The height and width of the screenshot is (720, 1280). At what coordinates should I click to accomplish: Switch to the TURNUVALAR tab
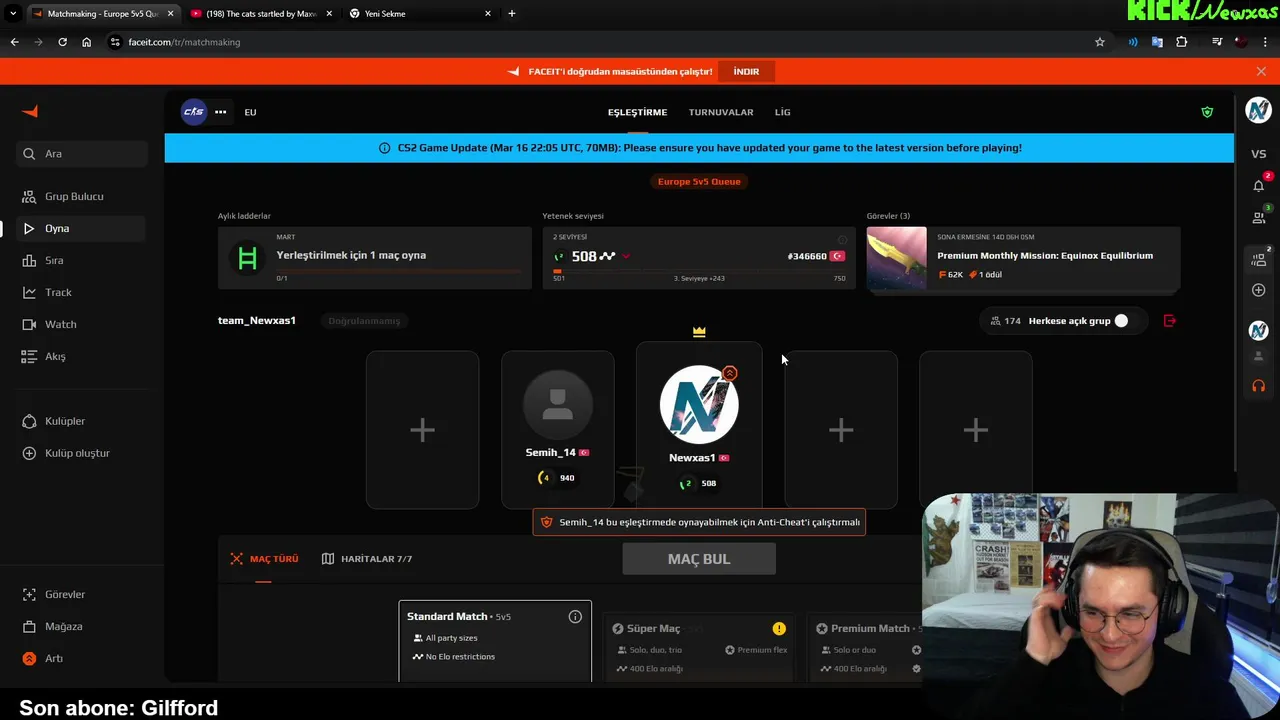pos(721,112)
